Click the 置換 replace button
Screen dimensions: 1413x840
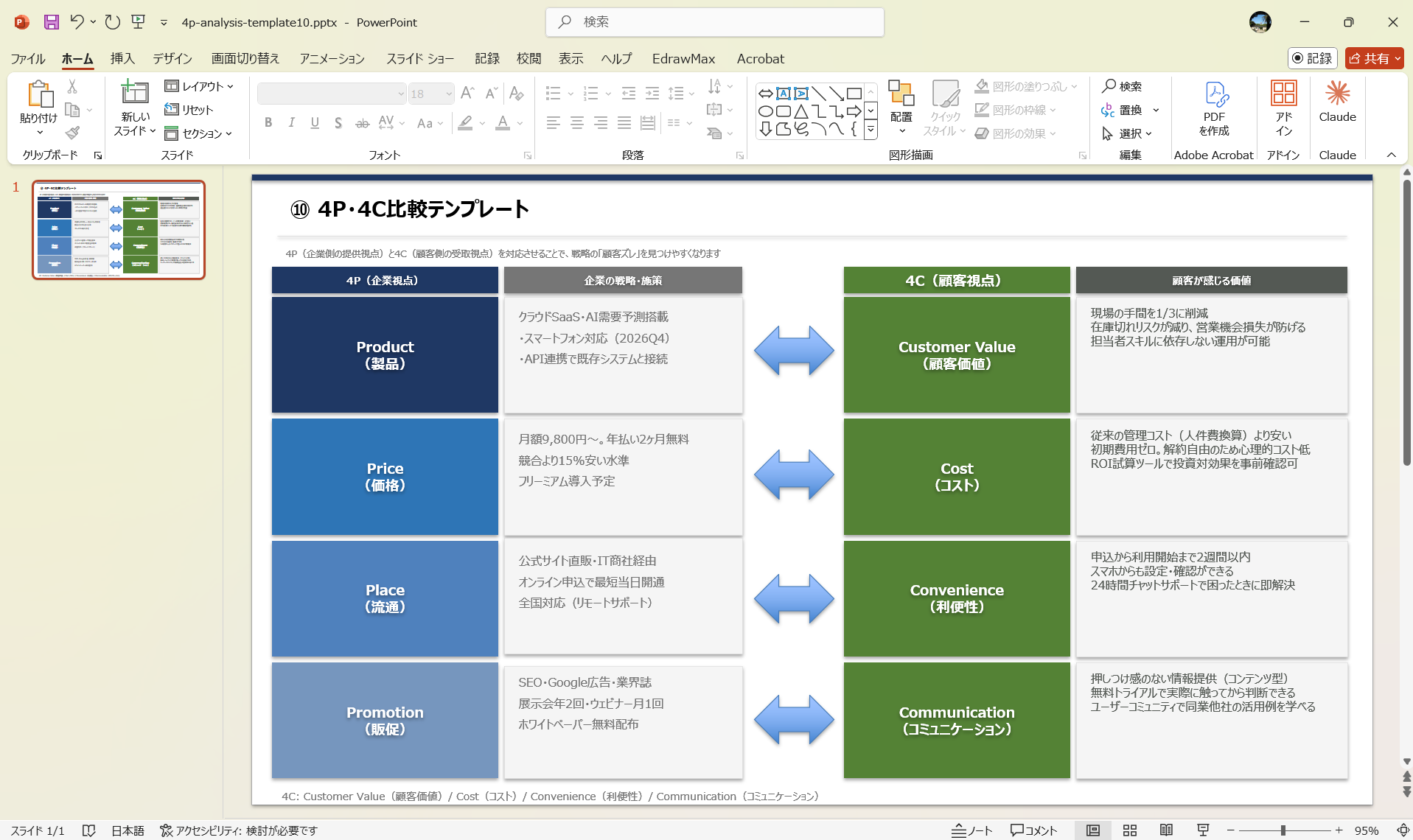(1122, 110)
